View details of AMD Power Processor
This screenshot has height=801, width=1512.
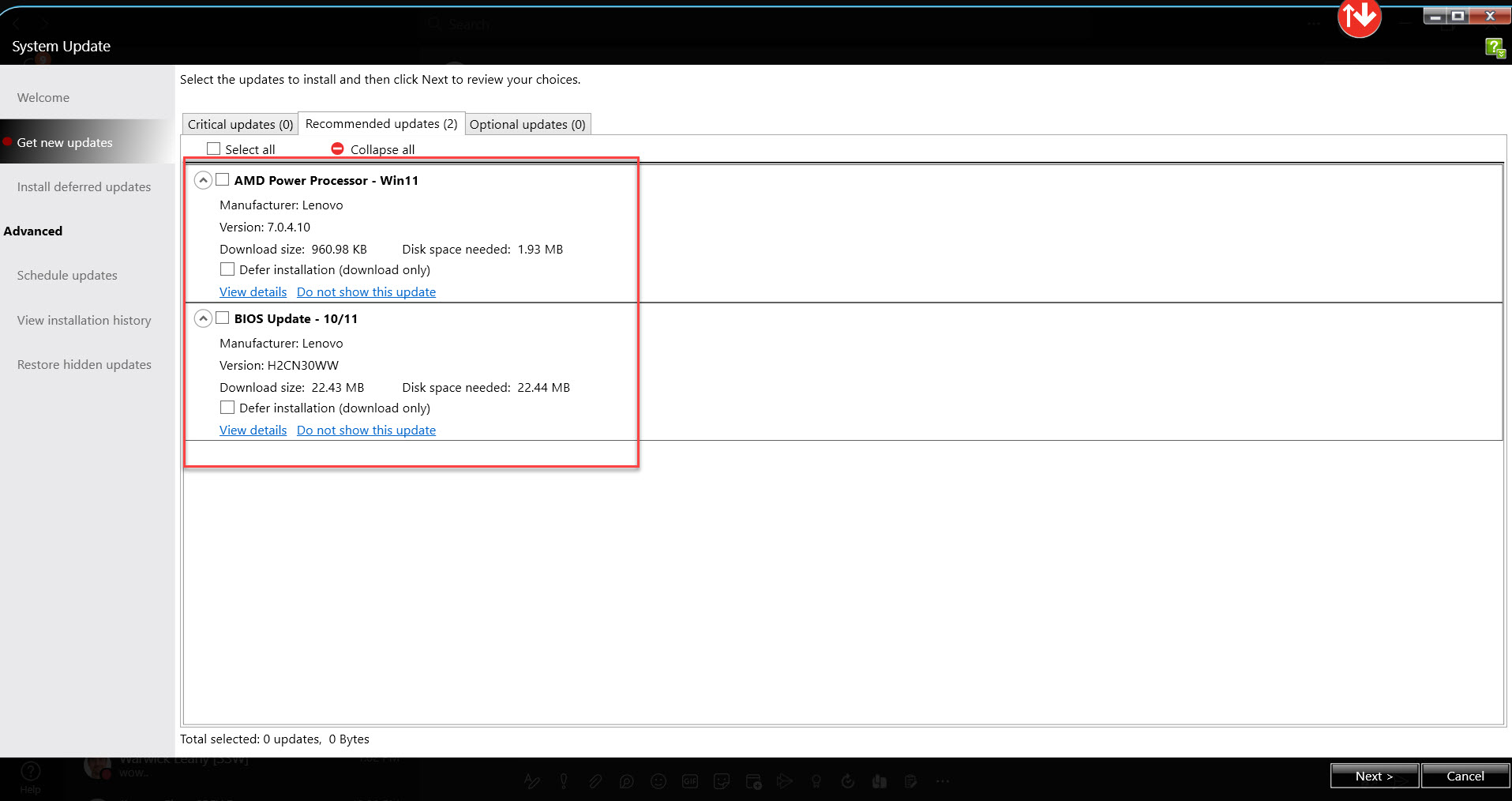253,292
